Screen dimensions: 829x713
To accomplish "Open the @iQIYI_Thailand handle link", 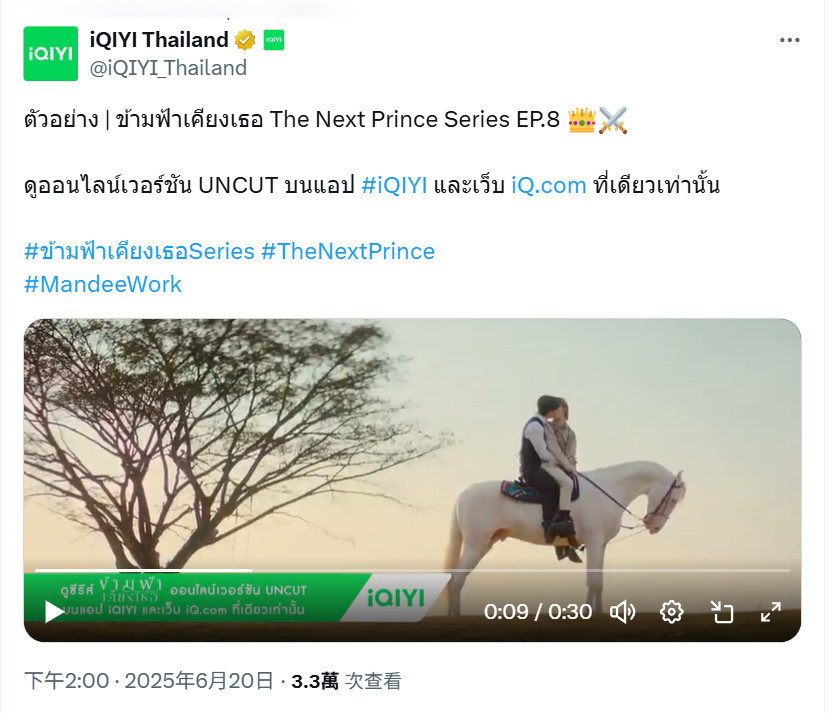I will (168, 68).
